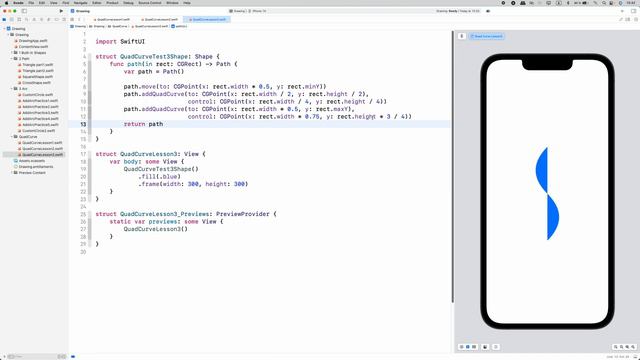Click the editor vertical scrollbar
The height and width of the screenshot is (360, 640).
click(x=453, y=167)
